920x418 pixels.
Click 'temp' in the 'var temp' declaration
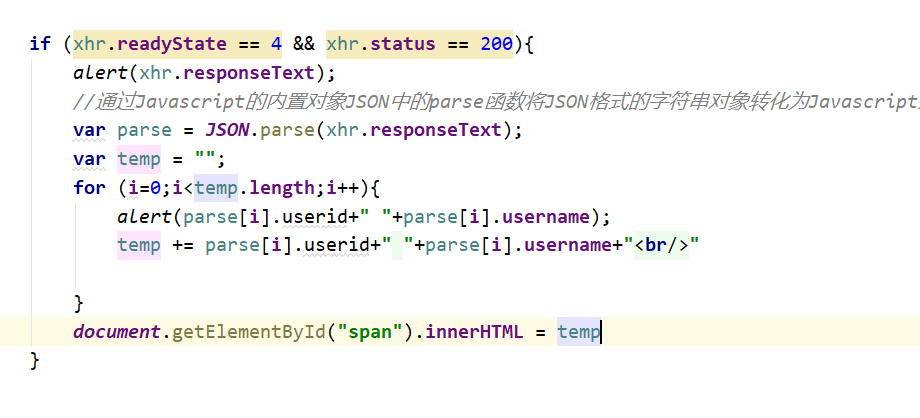139,159
